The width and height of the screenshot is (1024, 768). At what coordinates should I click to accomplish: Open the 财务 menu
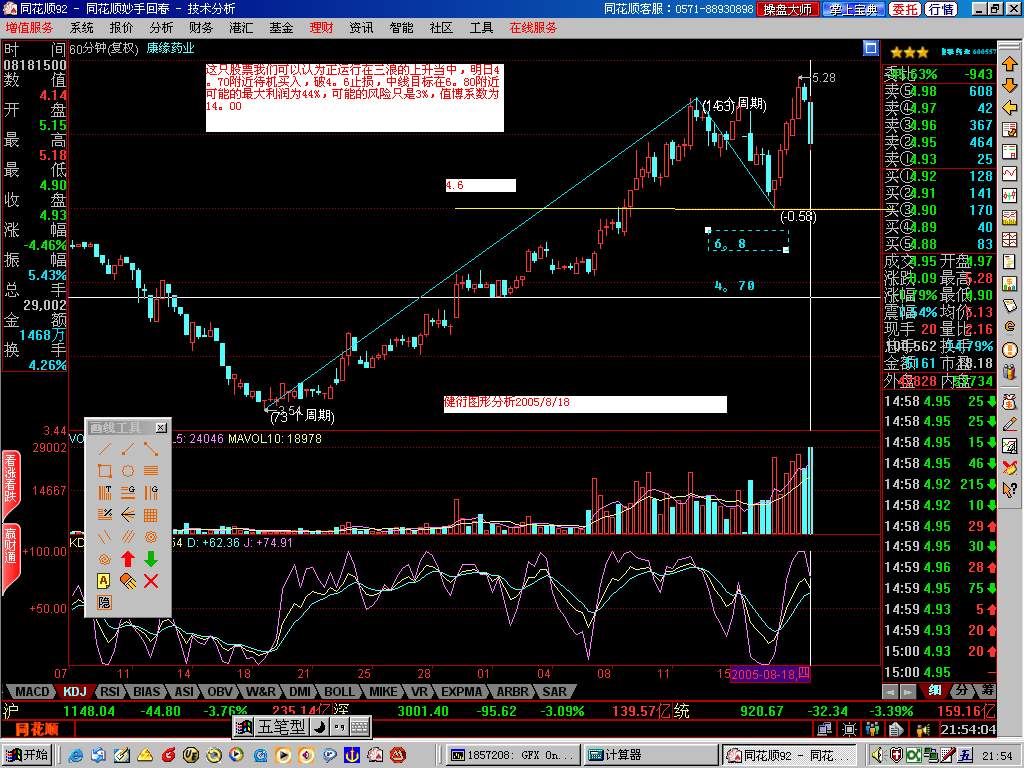201,28
